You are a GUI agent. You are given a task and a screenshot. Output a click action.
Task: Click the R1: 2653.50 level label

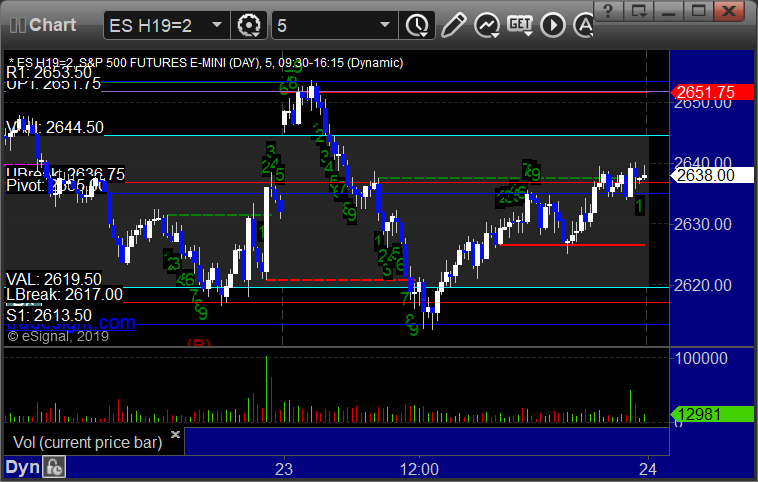pyautogui.click(x=49, y=73)
